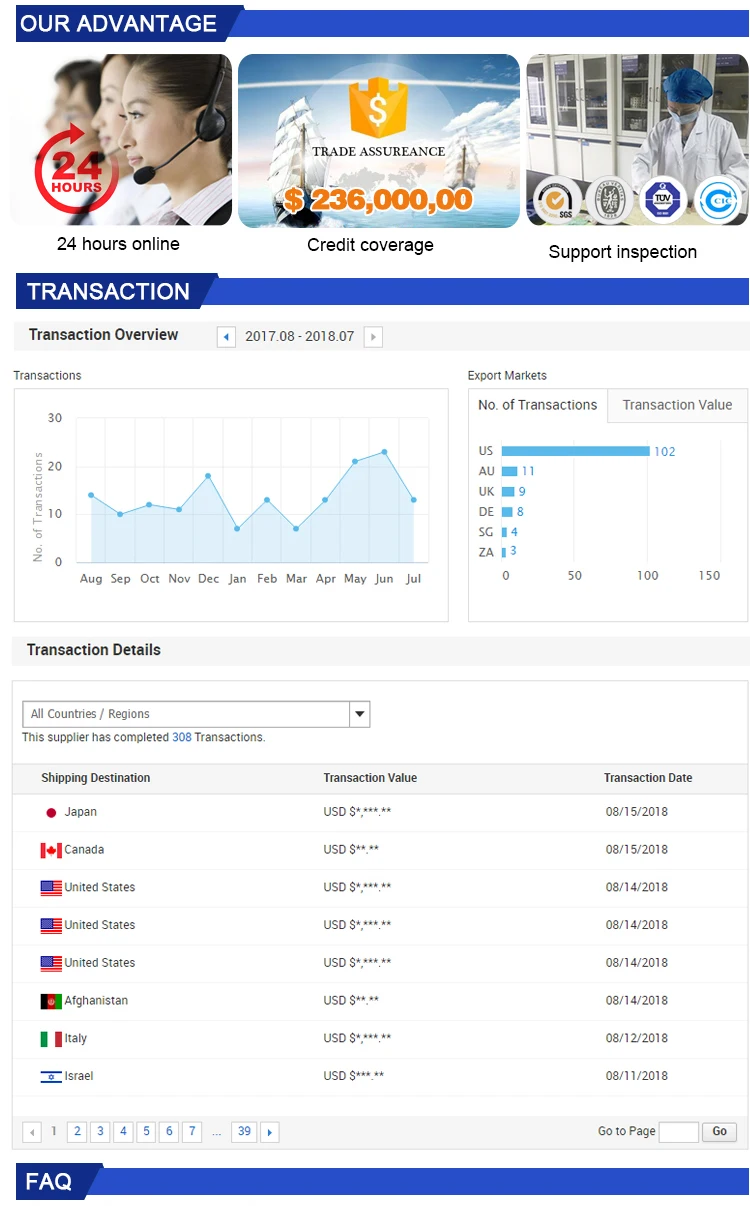
Task: Click previous page arrow in pagination
Action: (32, 1132)
